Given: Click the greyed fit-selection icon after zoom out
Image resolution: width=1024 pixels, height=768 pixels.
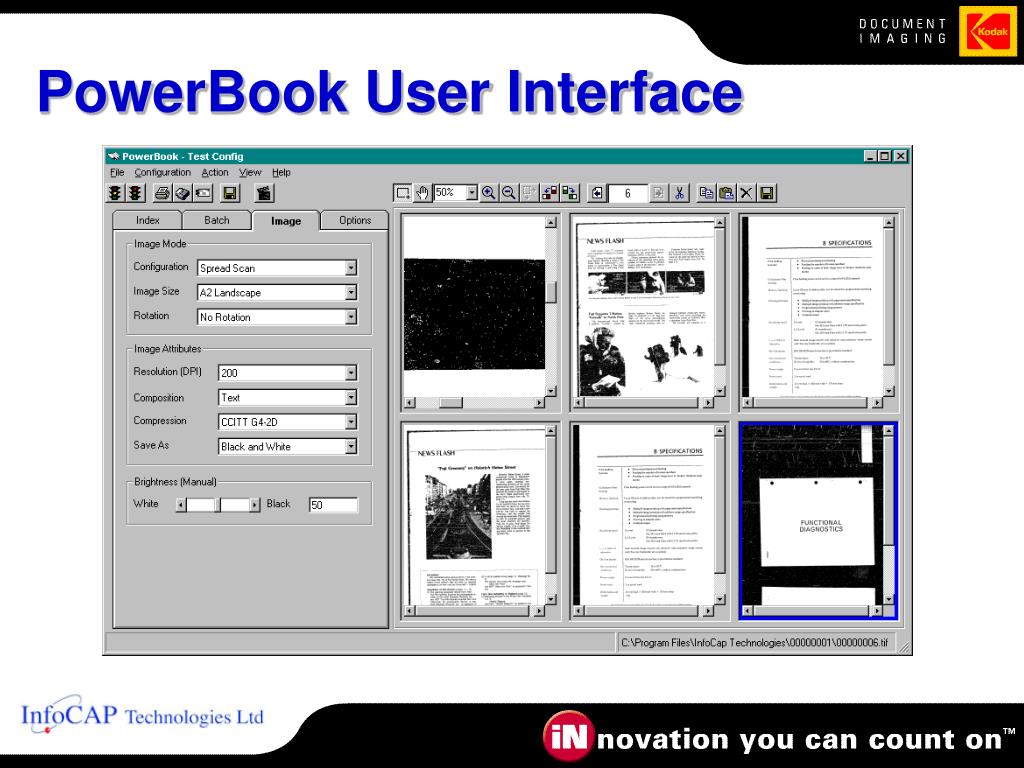Looking at the screenshot, I should point(528,193).
